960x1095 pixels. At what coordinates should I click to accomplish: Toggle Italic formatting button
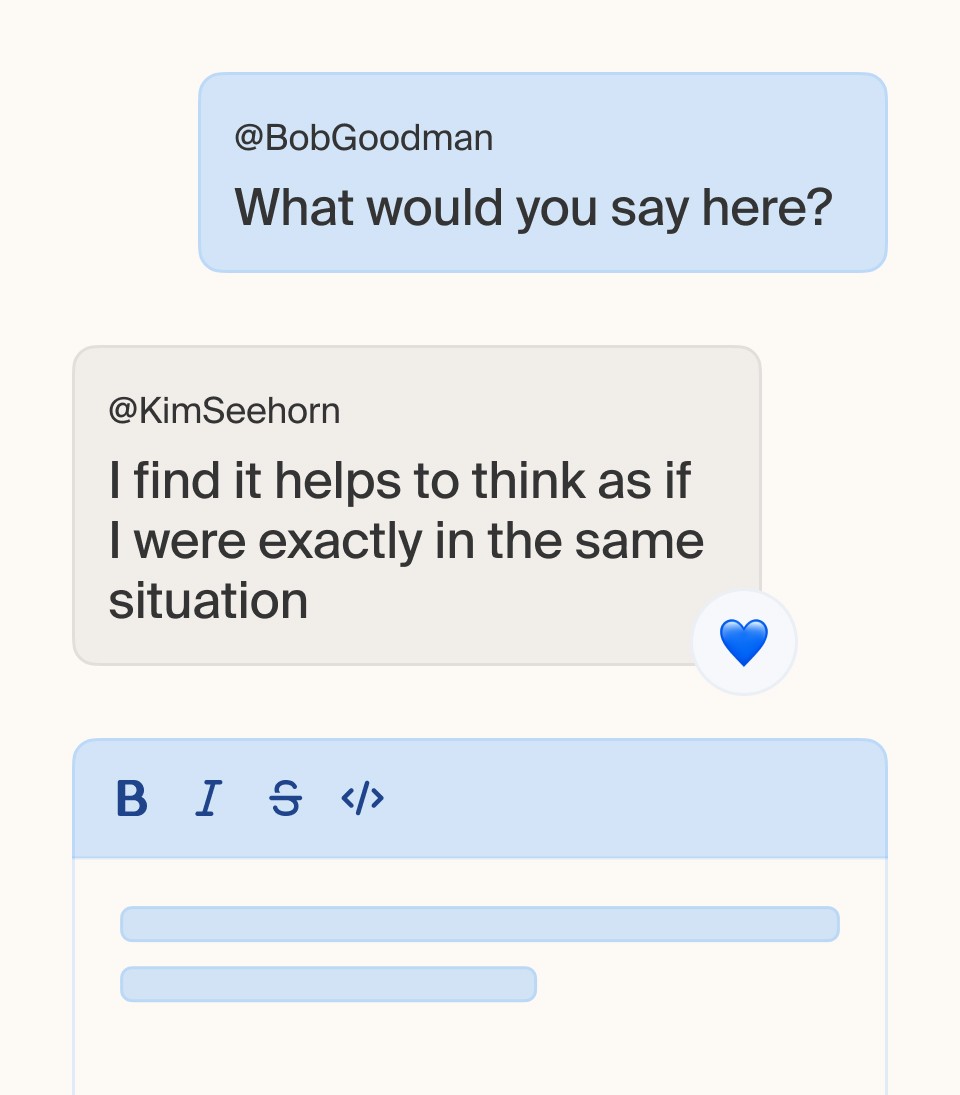208,798
